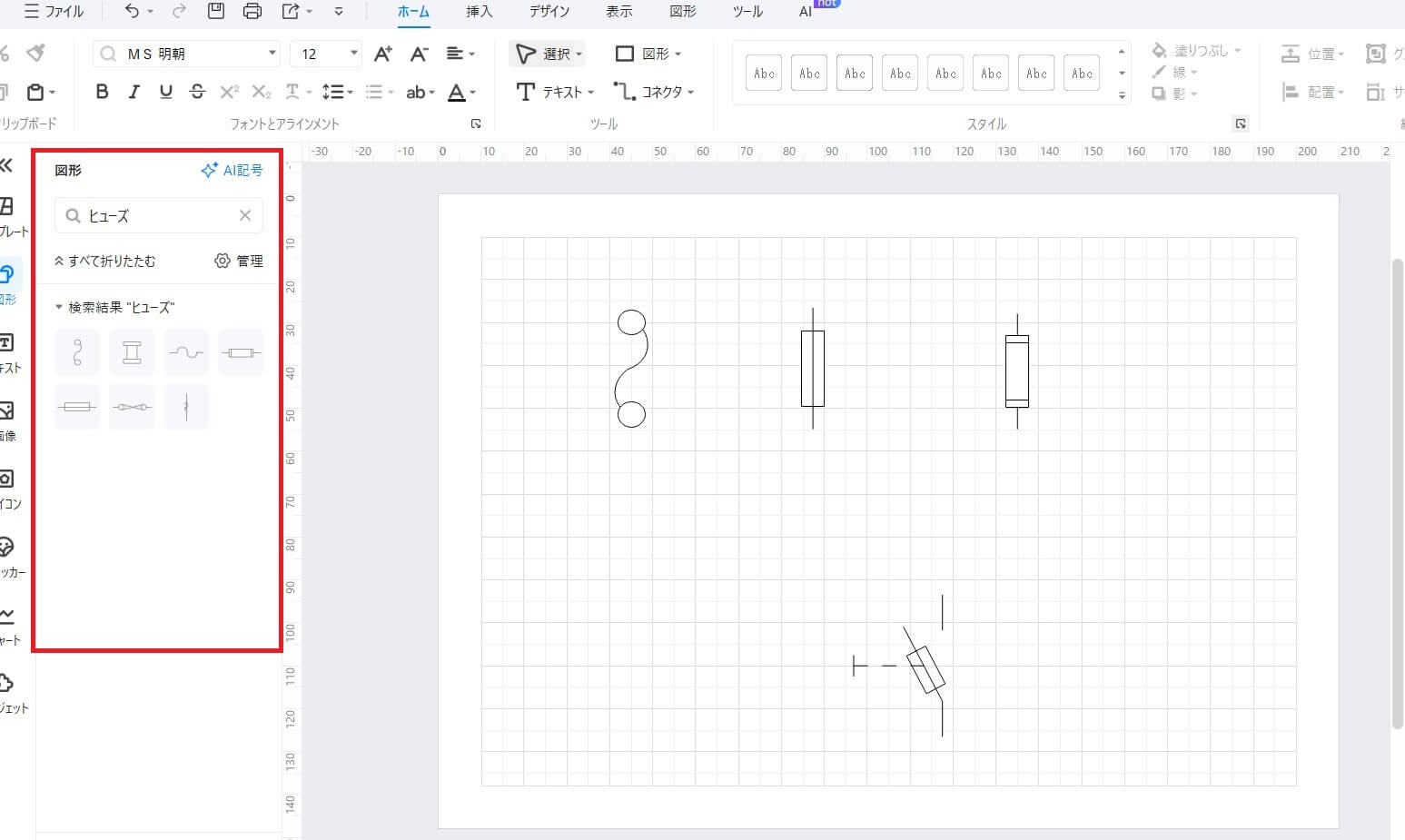
Task: Open the Style group dialog launcher
Action: click(x=1241, y=124)
